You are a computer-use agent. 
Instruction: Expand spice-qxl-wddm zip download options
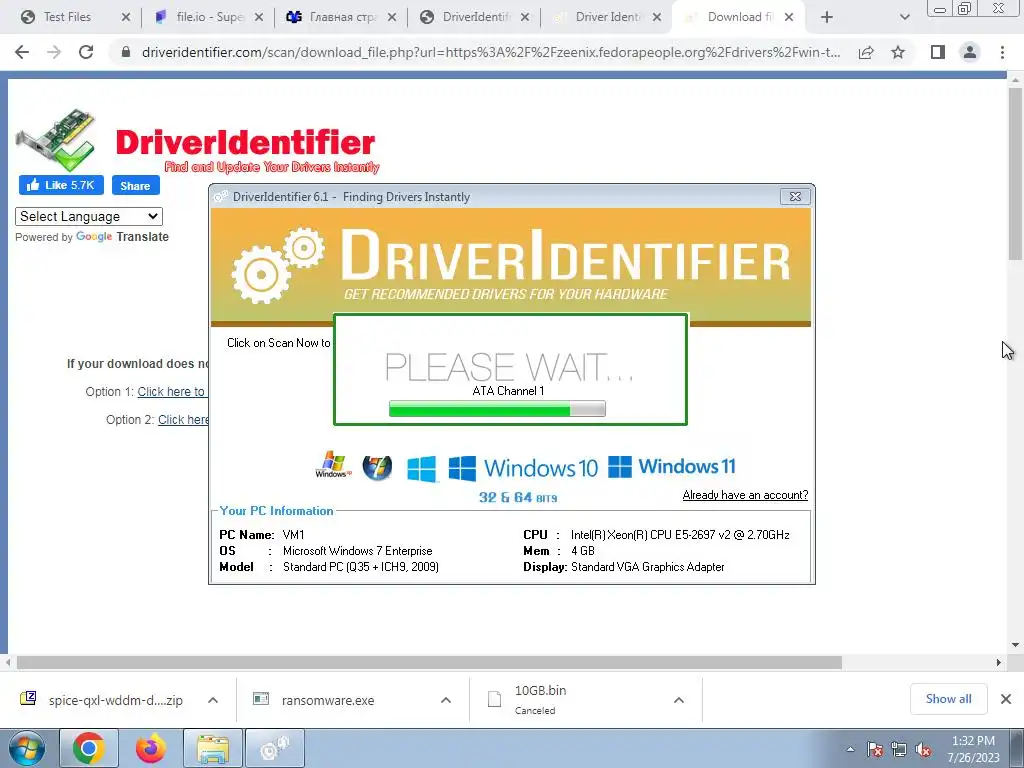tap(213, 700)
